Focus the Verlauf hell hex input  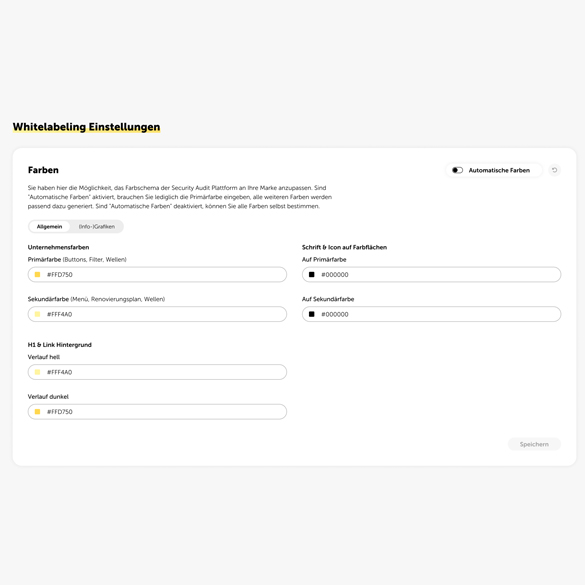[157, 372]
